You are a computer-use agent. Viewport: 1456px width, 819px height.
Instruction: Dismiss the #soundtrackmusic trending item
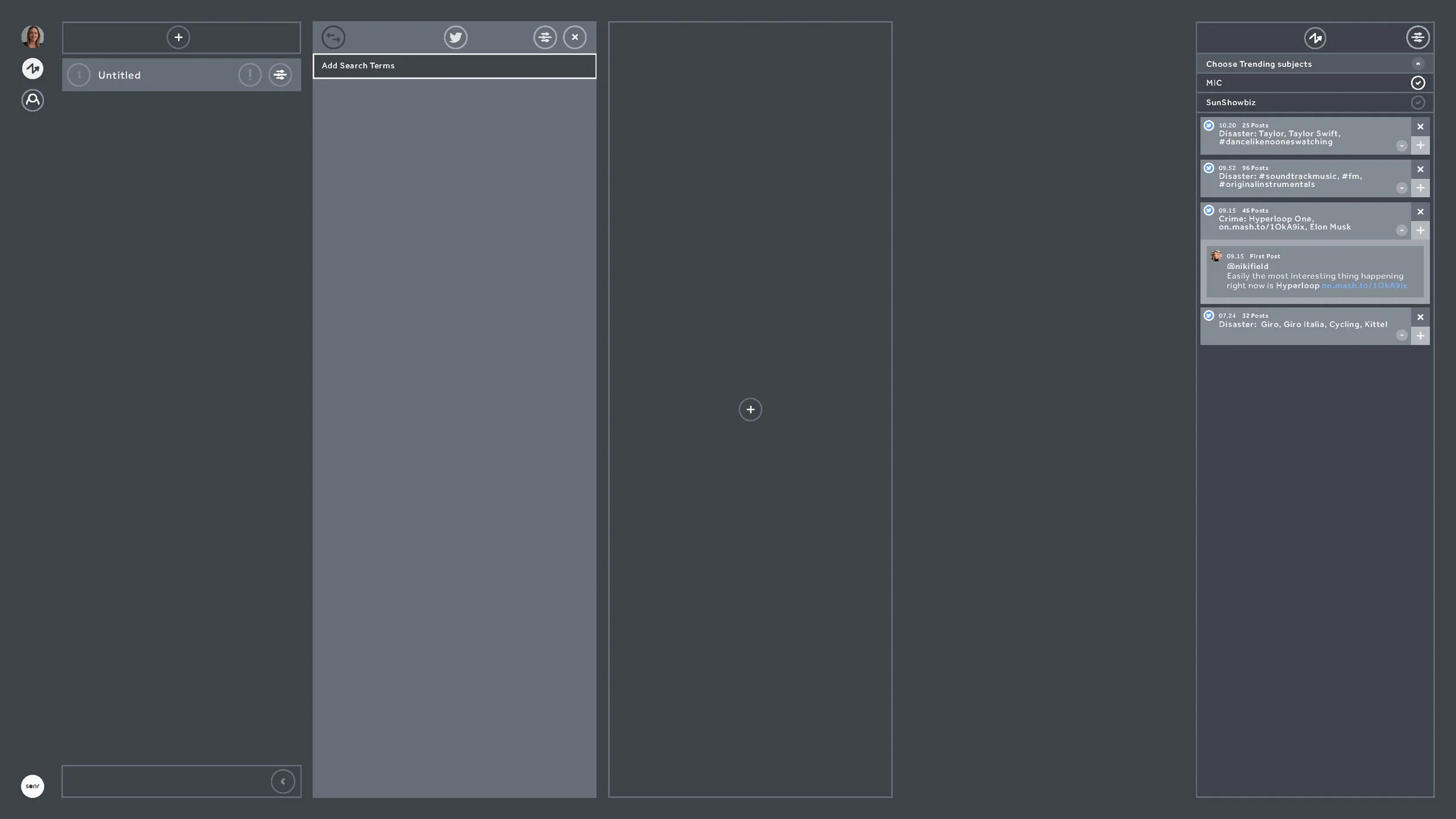point(1420,170)
